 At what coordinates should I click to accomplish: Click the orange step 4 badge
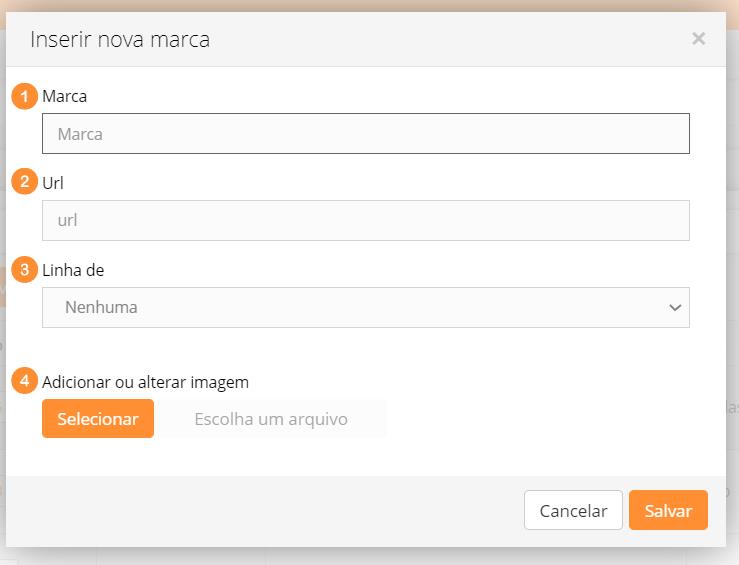pyautogui.click(x=24, y=381)
